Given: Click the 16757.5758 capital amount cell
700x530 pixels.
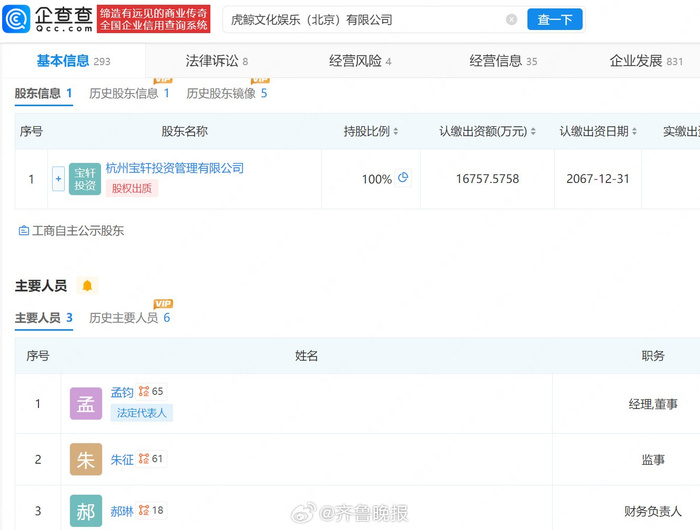Looking at the screenshot, I should 488,179.
